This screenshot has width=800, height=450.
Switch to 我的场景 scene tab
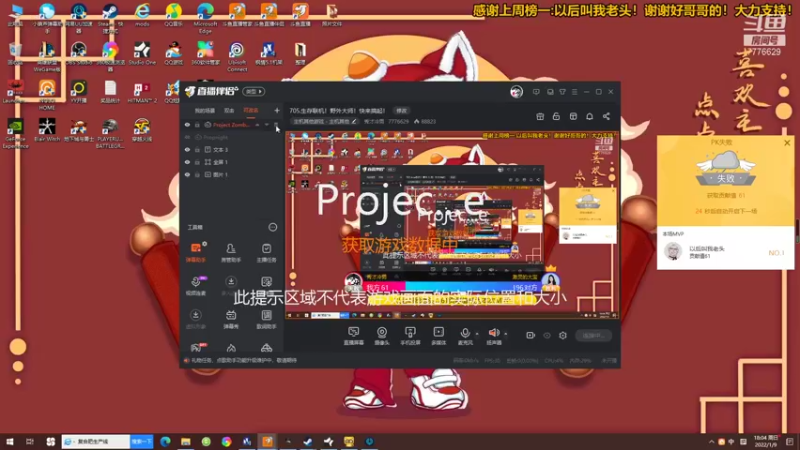tap(205, 110)
